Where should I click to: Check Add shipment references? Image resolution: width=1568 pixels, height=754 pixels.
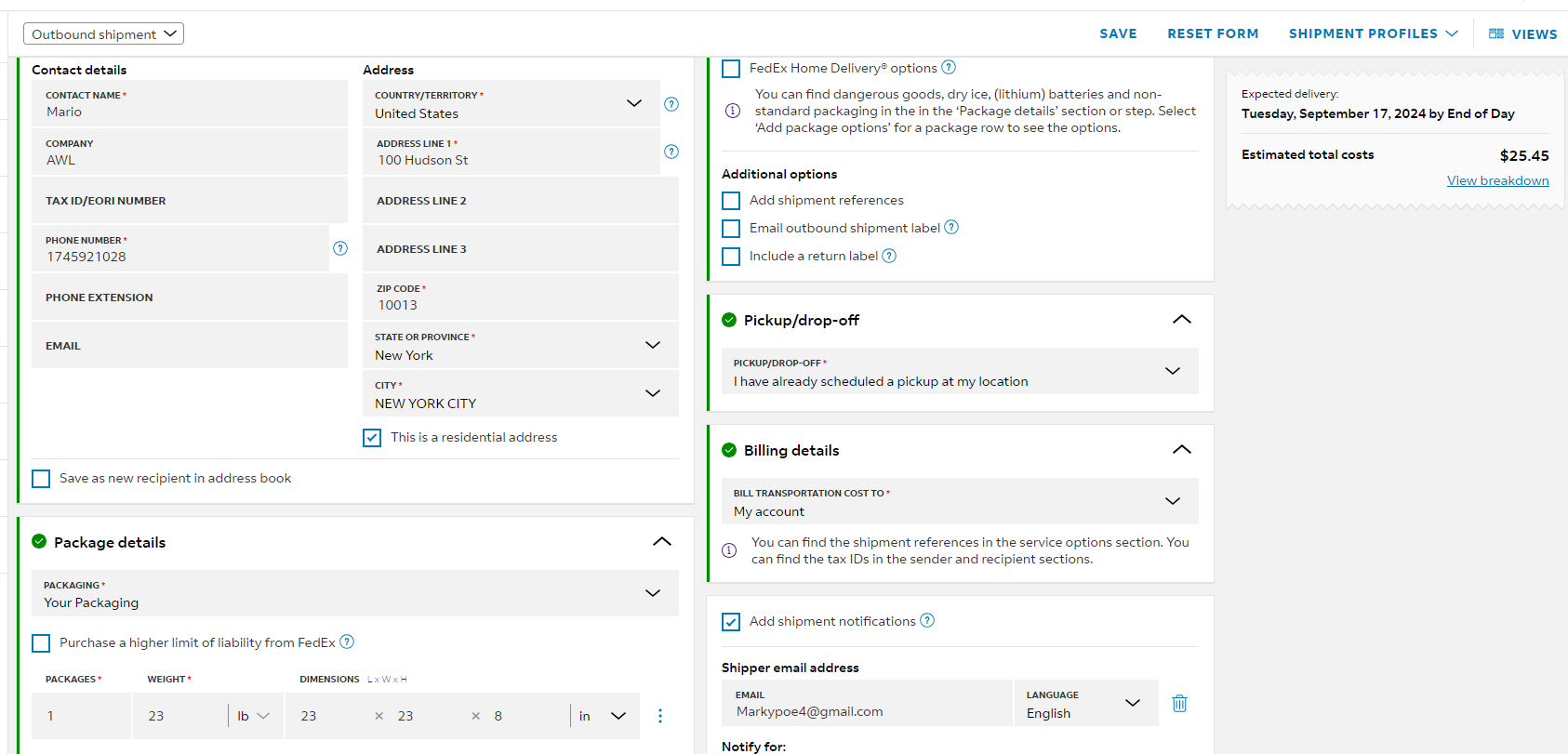pos(731,201)
